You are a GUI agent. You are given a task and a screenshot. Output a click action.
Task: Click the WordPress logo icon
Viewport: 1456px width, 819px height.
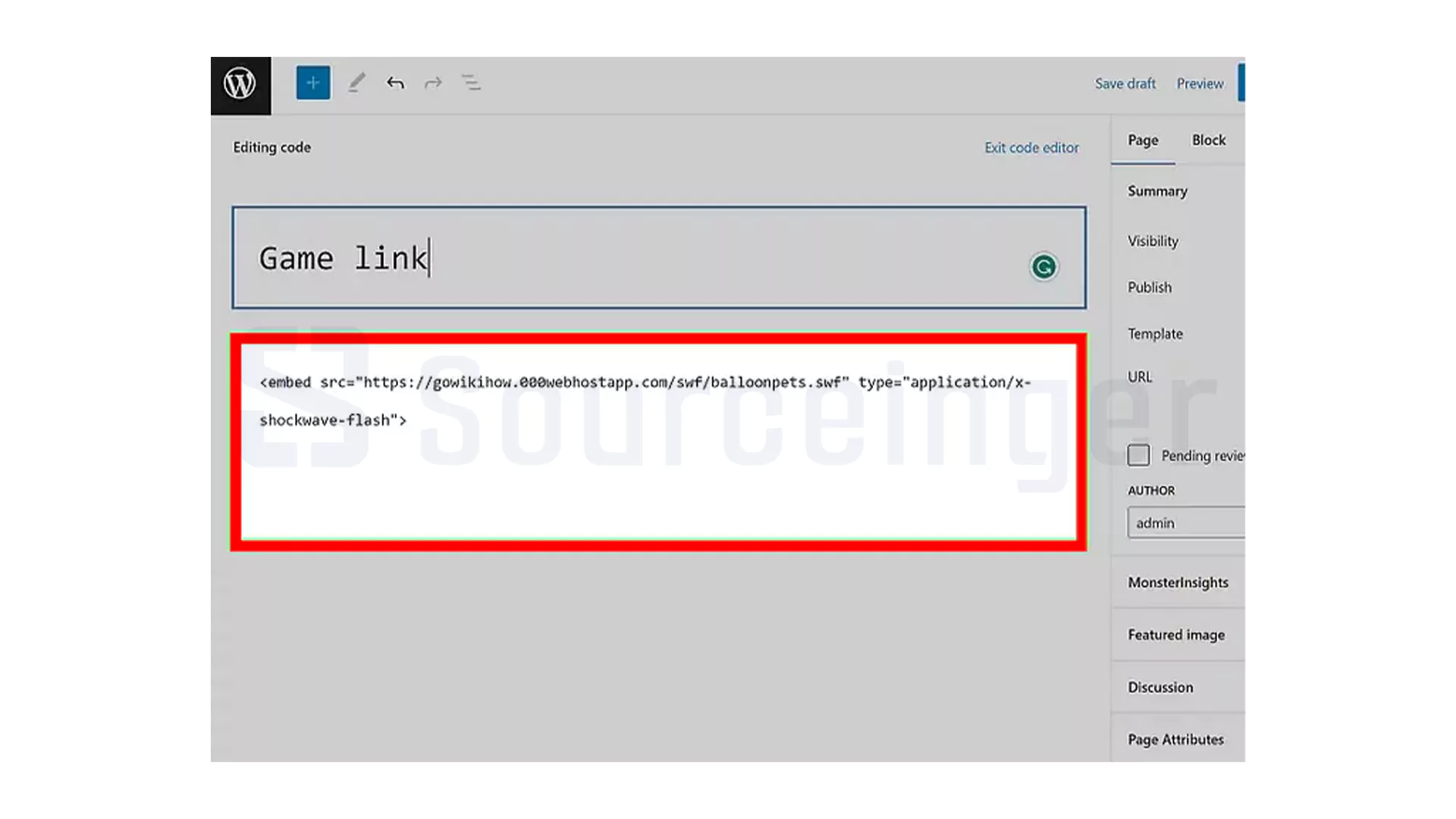click(240, 84)
